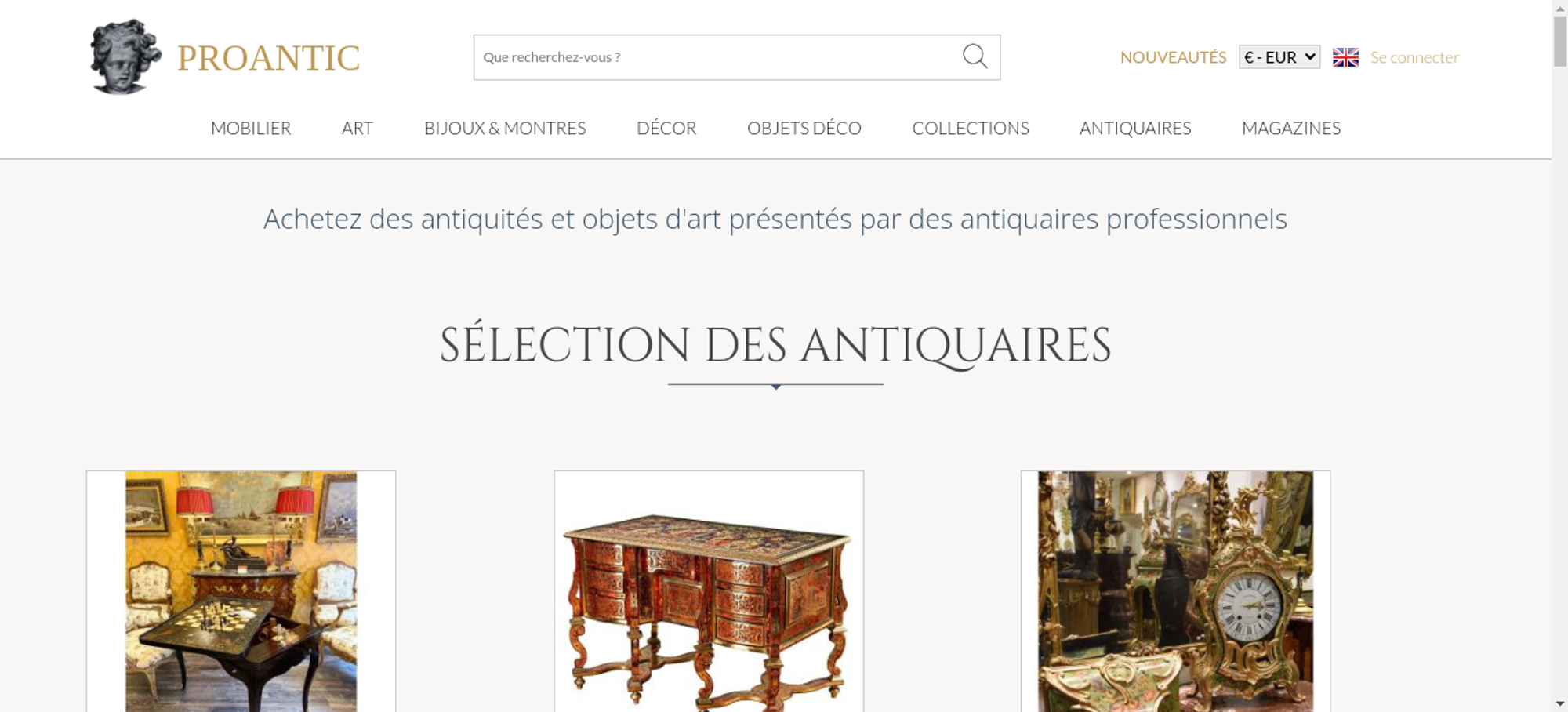1568x712 pixels.
Task: Switch language via the UK flag icon
Action: pyautogui.click(x=1345, y=57)
